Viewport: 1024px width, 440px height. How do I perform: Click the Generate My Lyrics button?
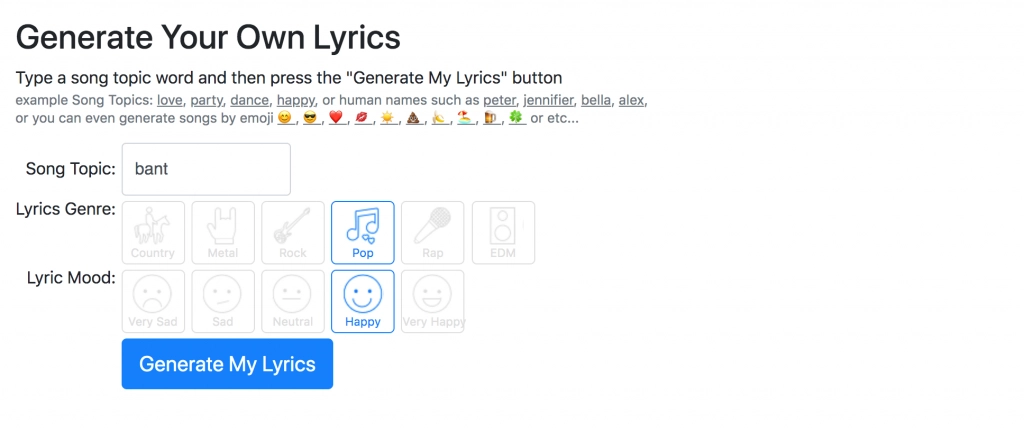point(227,364)
